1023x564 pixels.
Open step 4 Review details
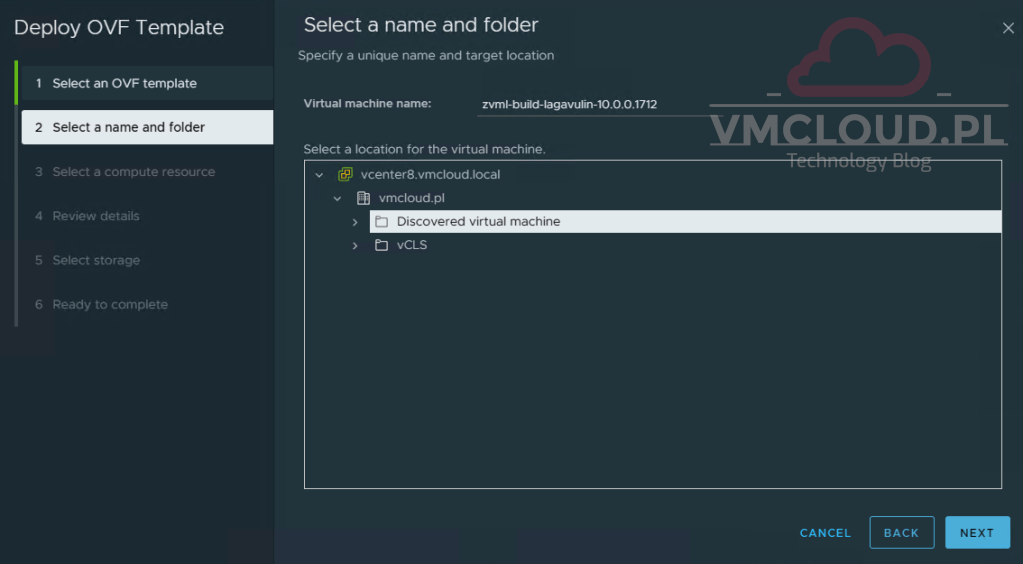96,216
